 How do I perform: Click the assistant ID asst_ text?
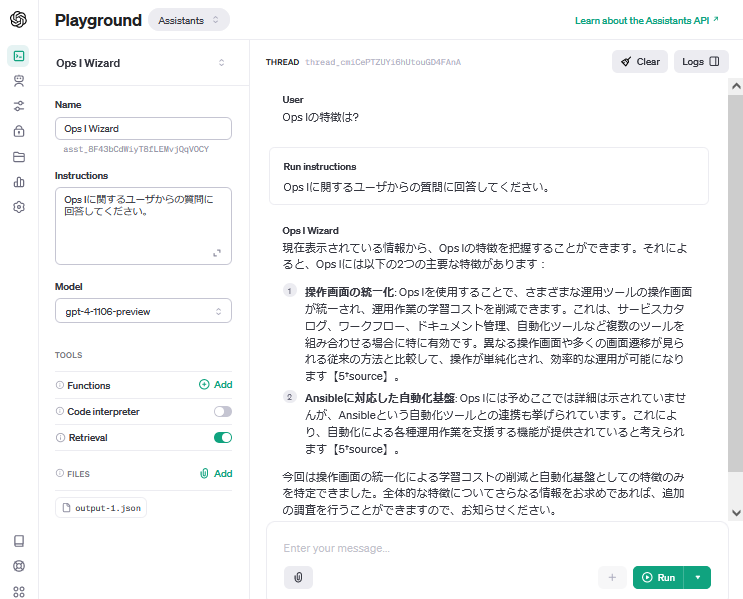(x=136, y=149)
